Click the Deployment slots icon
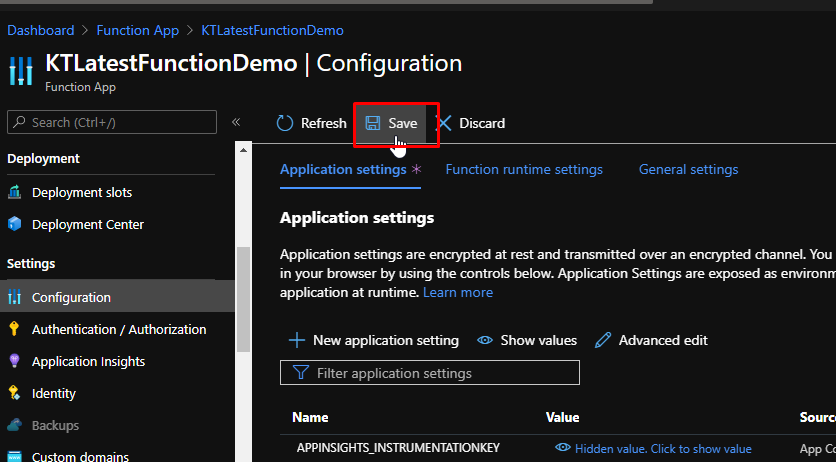Image resolution: width=836 pixels, height=462 pixels. 15,192
